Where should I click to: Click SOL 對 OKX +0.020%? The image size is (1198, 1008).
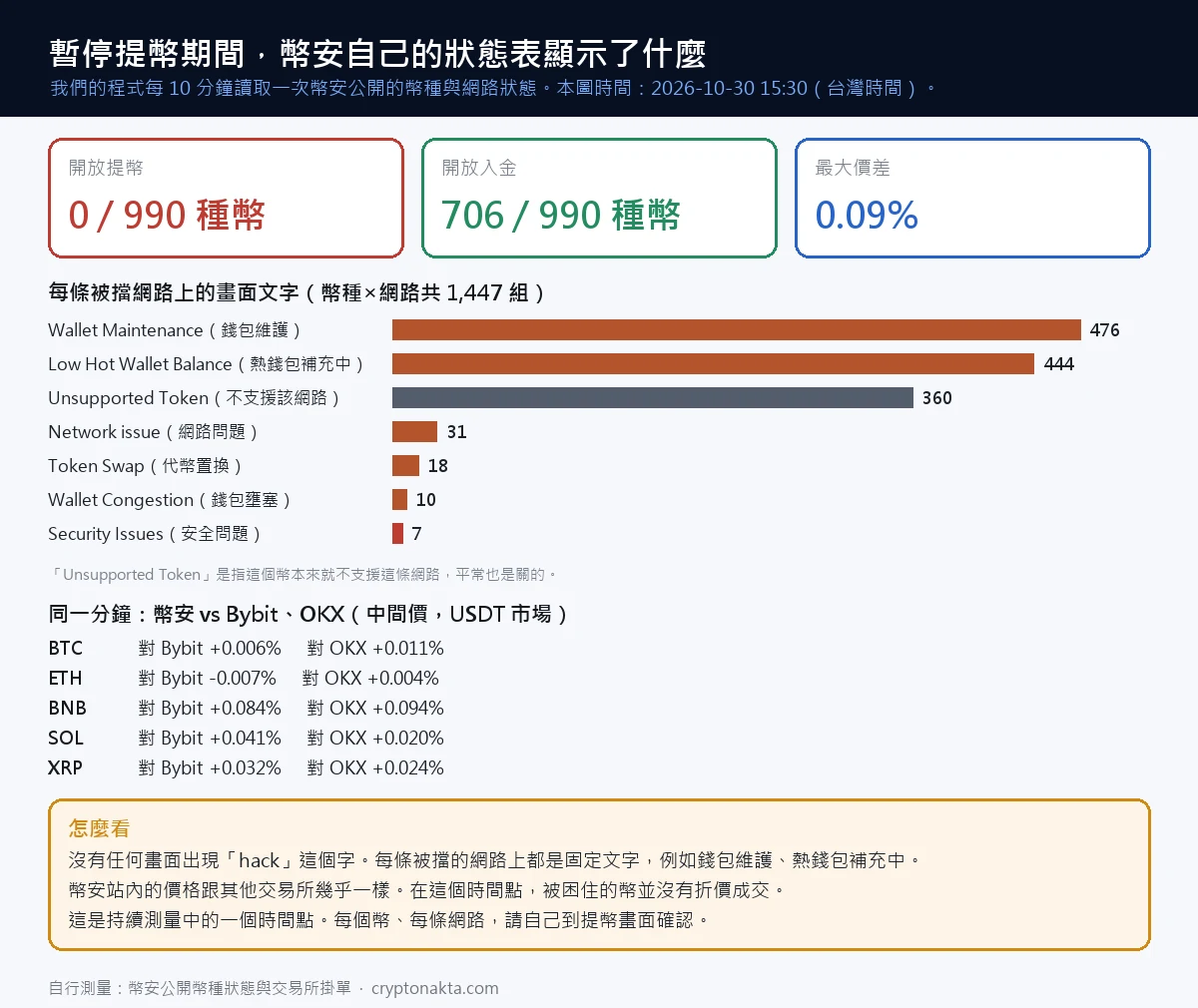point(375,739)
